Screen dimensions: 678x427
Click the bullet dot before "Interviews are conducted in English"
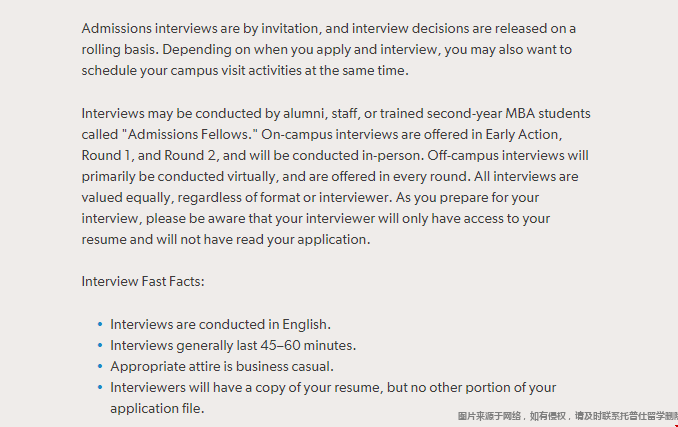(100, 325)
